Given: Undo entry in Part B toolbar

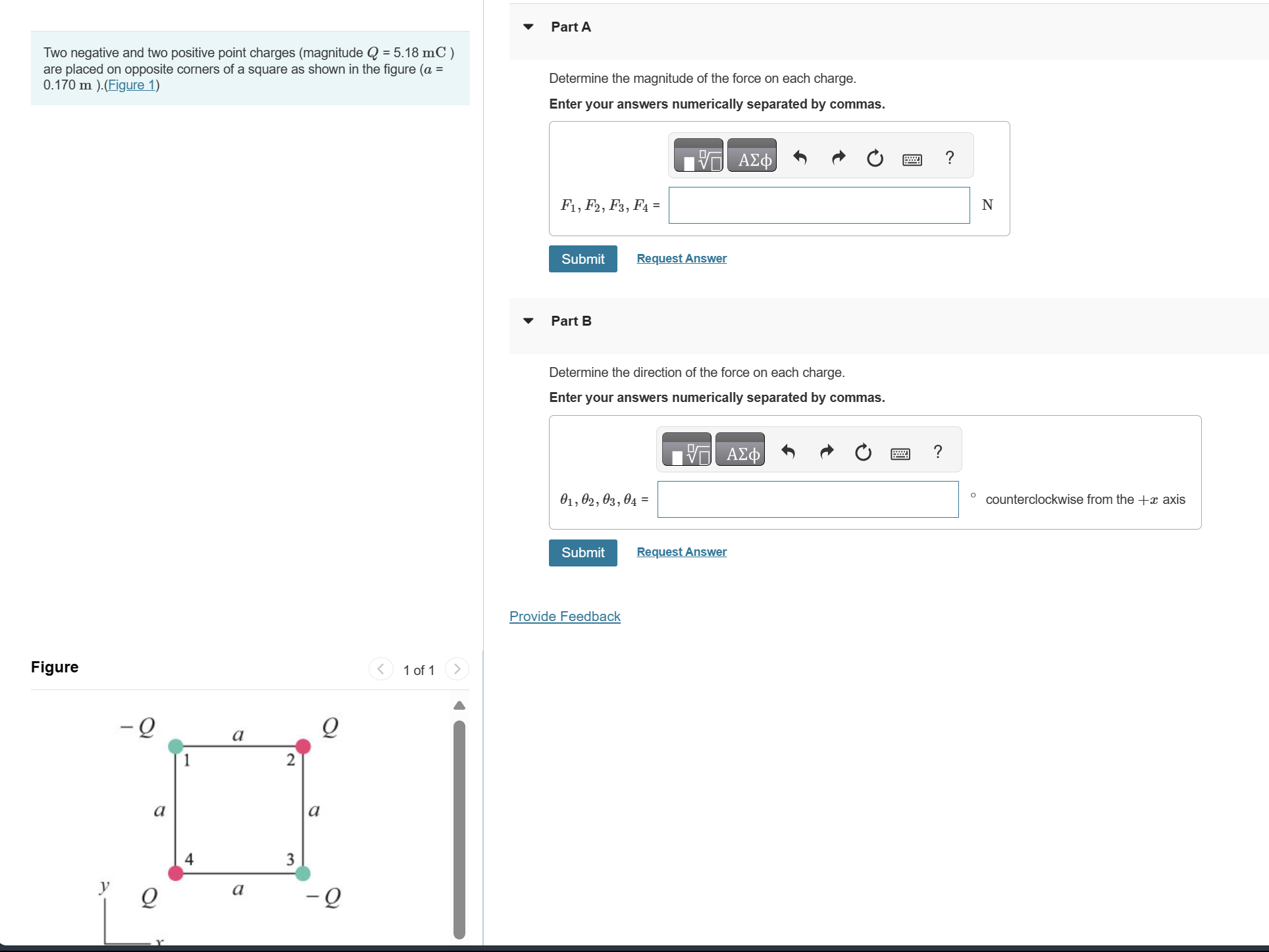Looking at the screenshot, I should click(x=789, y=452).
